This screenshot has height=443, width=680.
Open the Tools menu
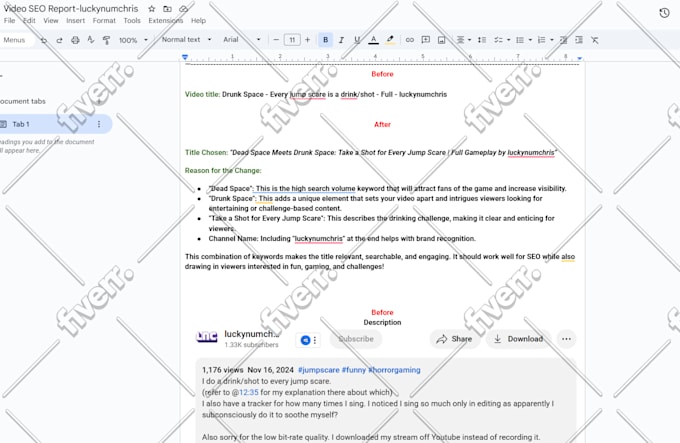[x=132, y=20]
